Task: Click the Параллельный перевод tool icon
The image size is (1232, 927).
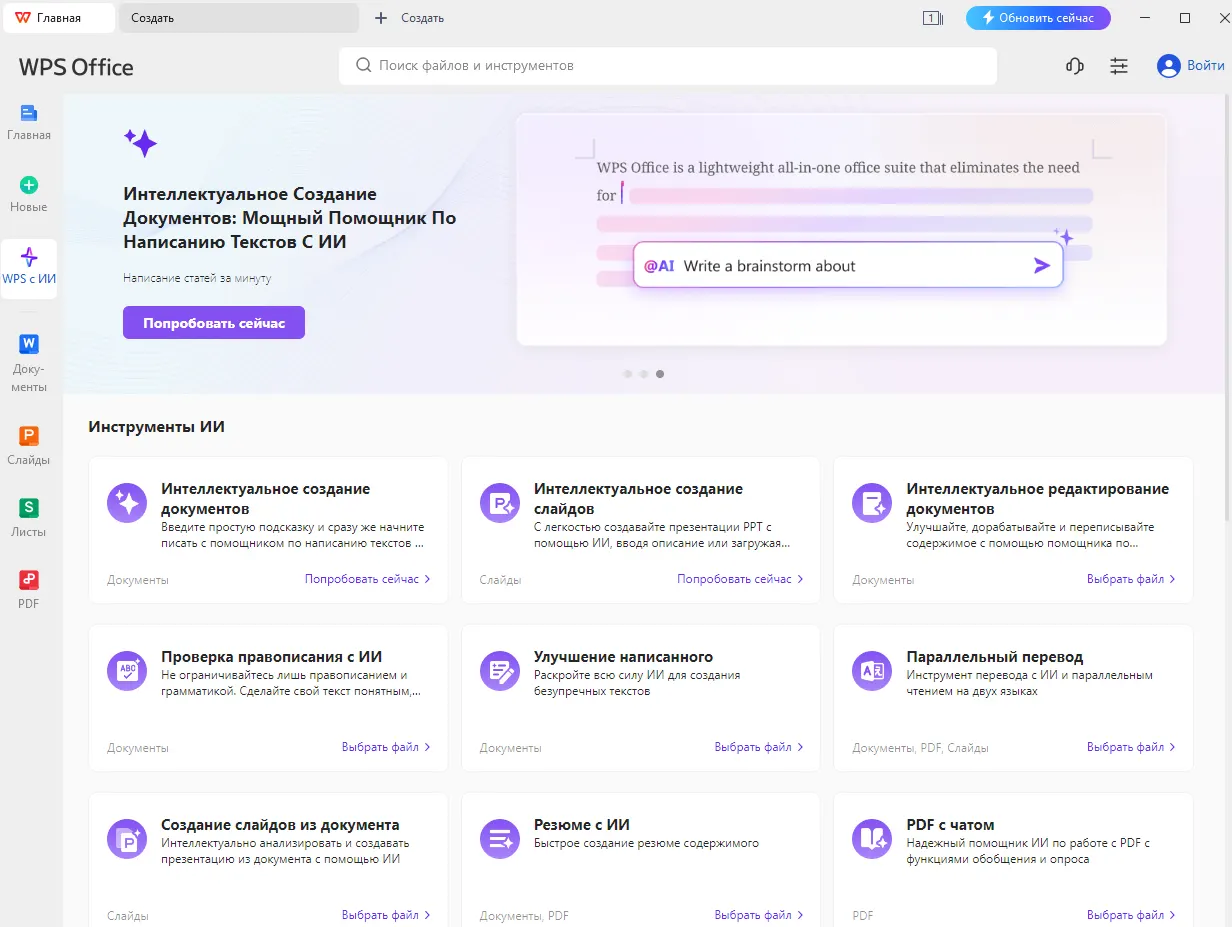Action: coord(871,672)
